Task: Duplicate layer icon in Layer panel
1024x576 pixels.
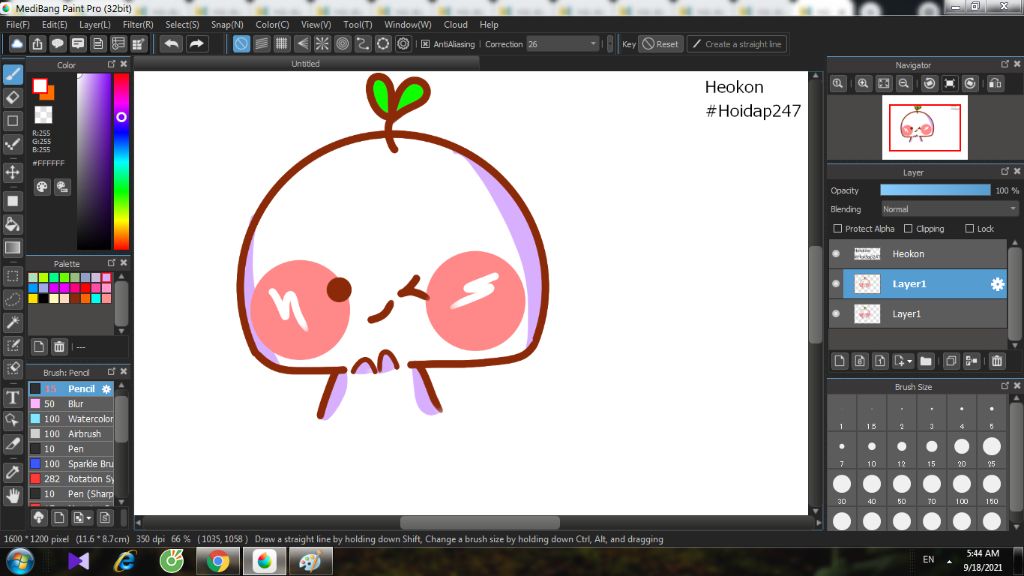Action: pyautogui.click(x=951, y=360)
